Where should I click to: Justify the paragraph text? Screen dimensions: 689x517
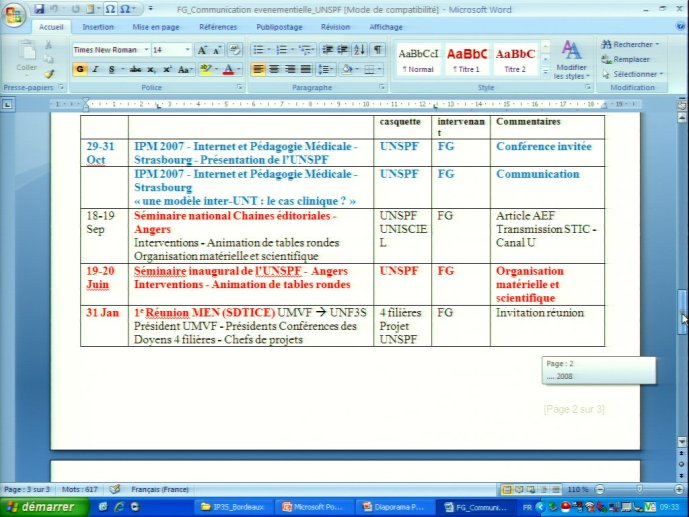305,69
